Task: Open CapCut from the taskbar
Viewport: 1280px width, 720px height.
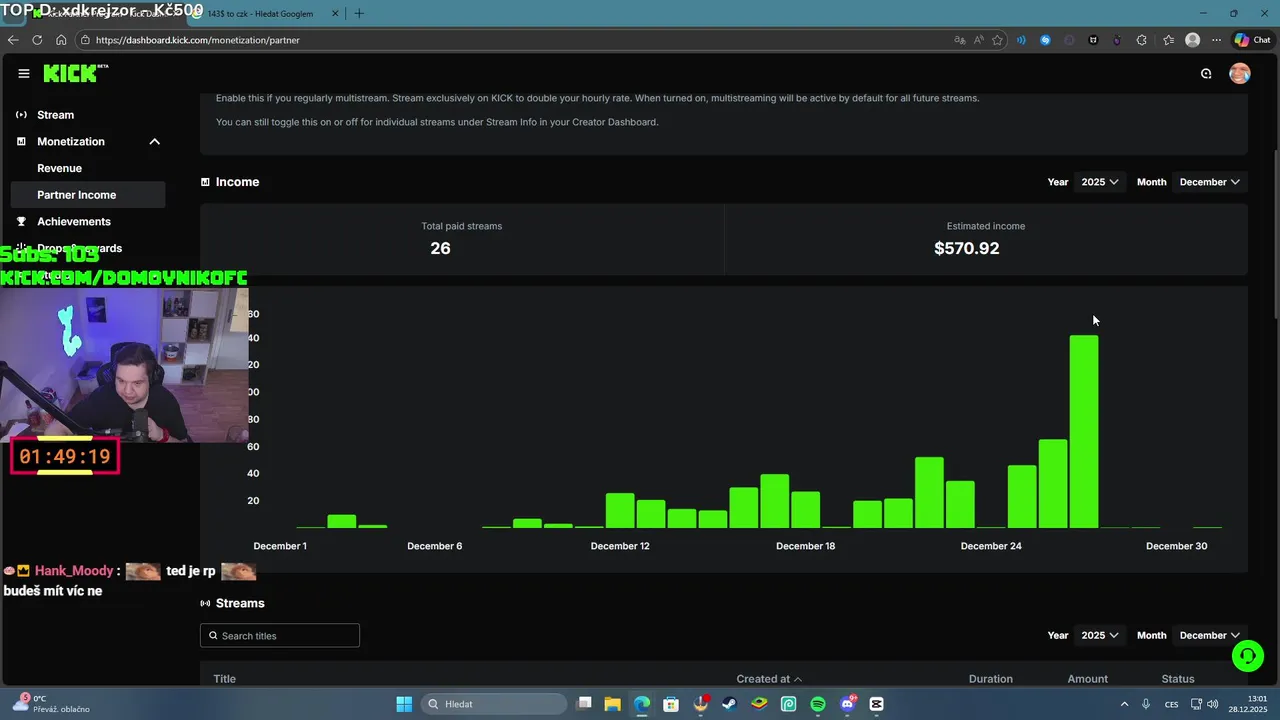Action: click(x=877, y=704)
